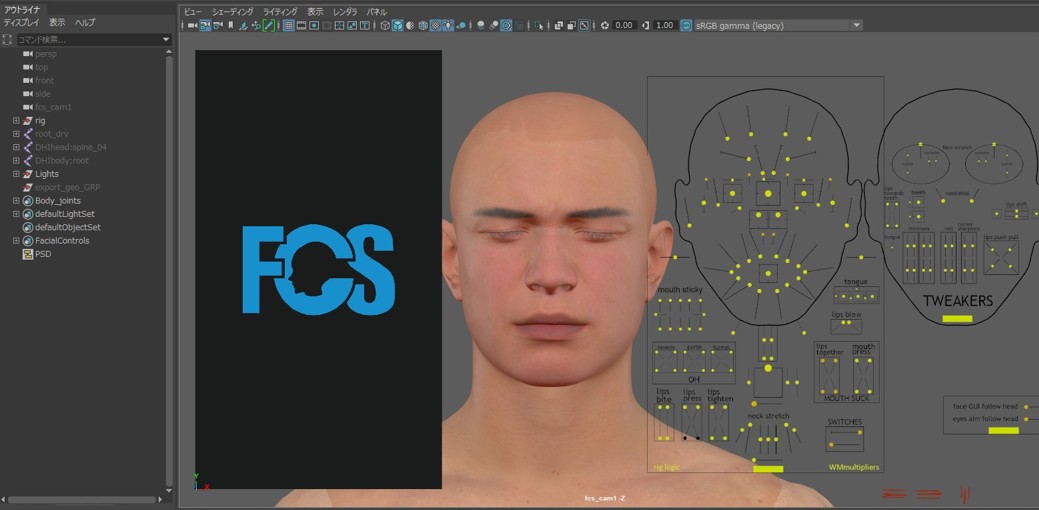The width and height of the screenshot is (1039, 510).
Task: Select the PSD node in outliner
Action: [x=43, y=254]
